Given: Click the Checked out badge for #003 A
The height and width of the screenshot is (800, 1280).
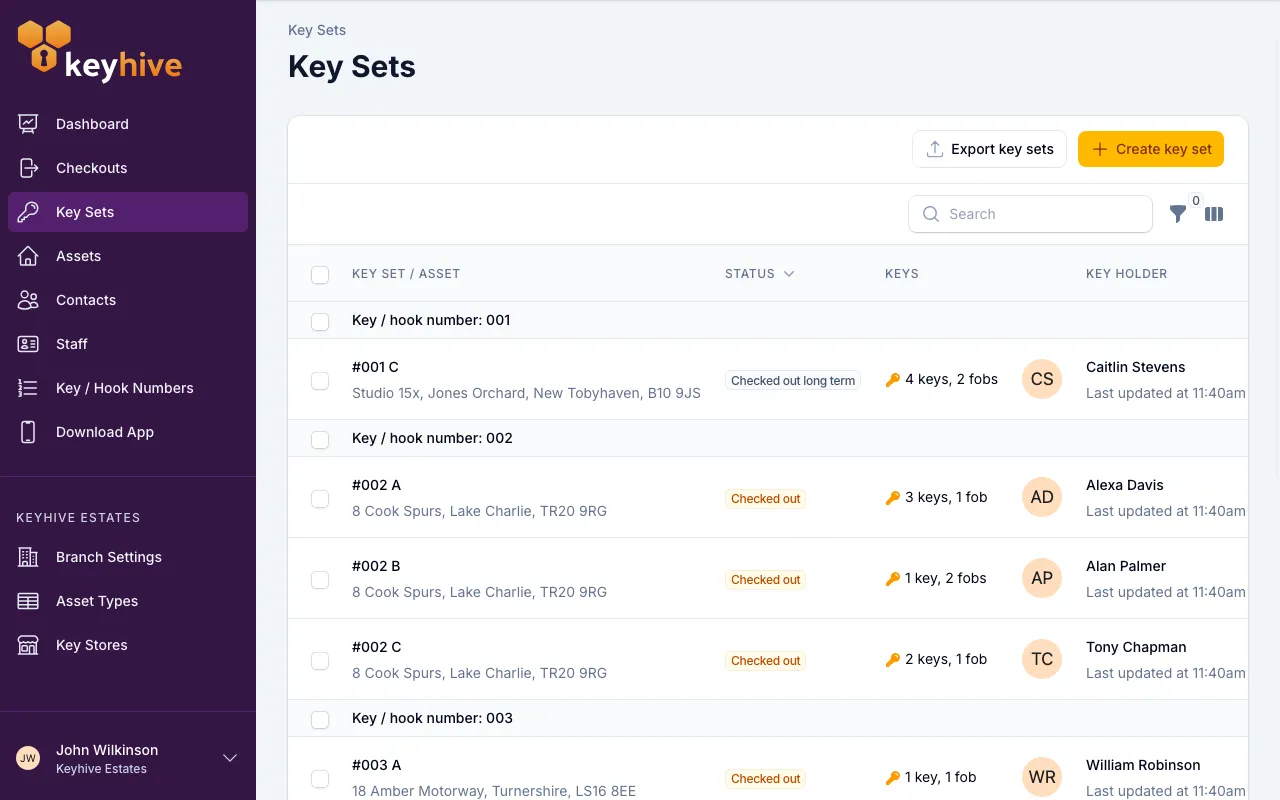Looking at the screenshot, I should (x=766, y=779).
